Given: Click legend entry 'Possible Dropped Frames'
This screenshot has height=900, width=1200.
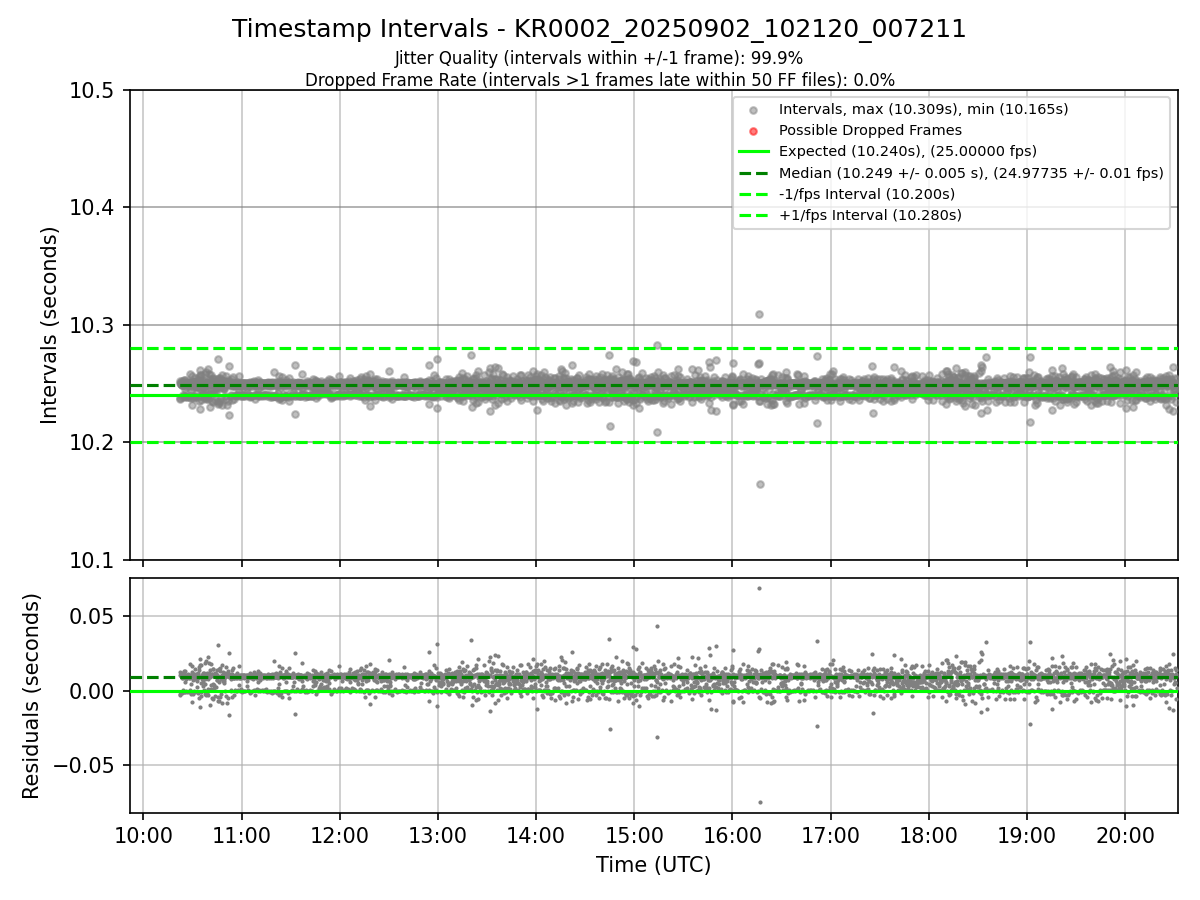Looking at the screenshot, I should [x=870, y=130].
